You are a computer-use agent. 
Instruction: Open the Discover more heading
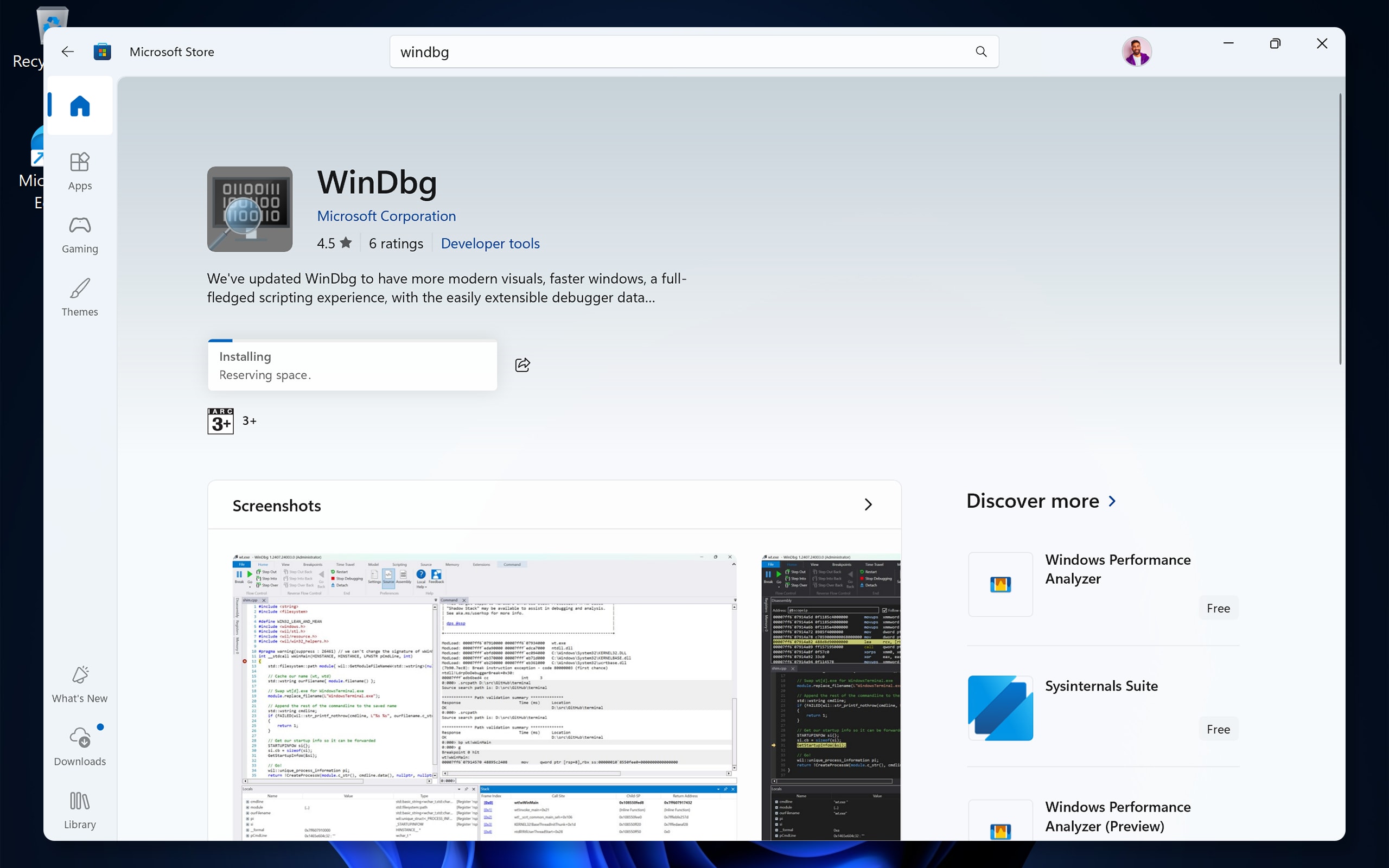[1033, 501]
